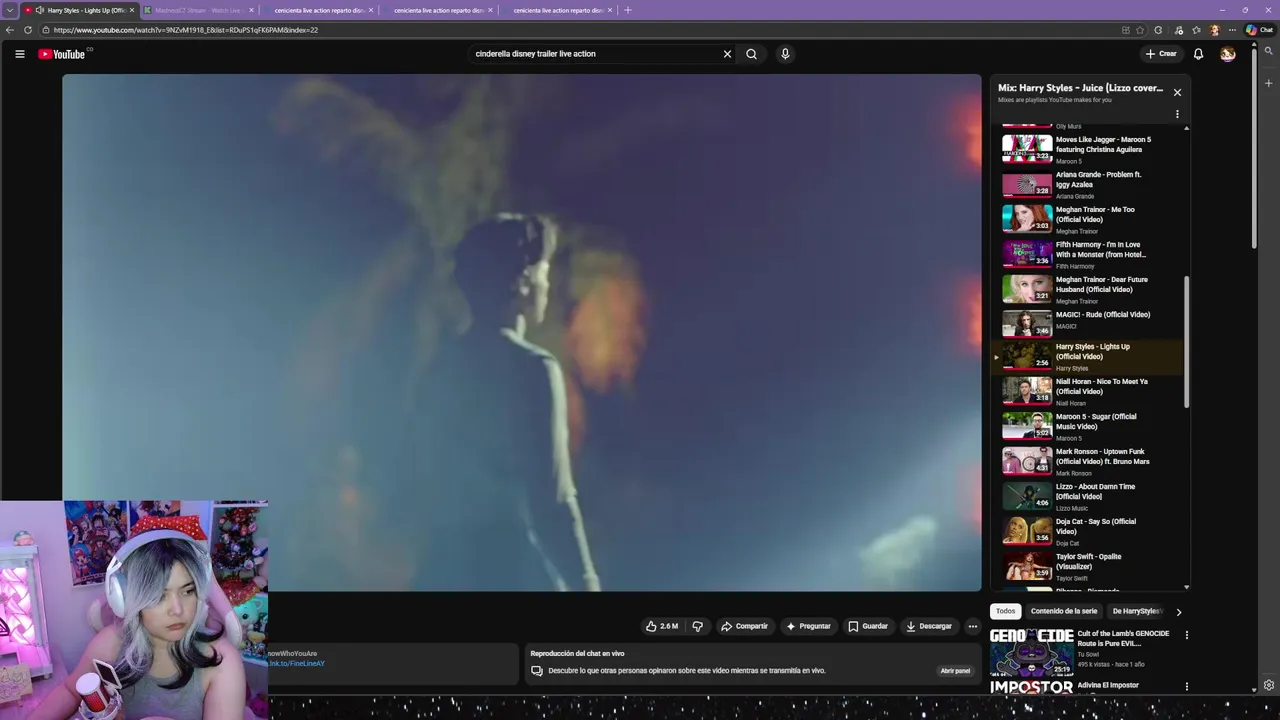This screenshot has height=720, width=1280.
Task: Add sidebar item with plus icon
Action: (1269, 83)
